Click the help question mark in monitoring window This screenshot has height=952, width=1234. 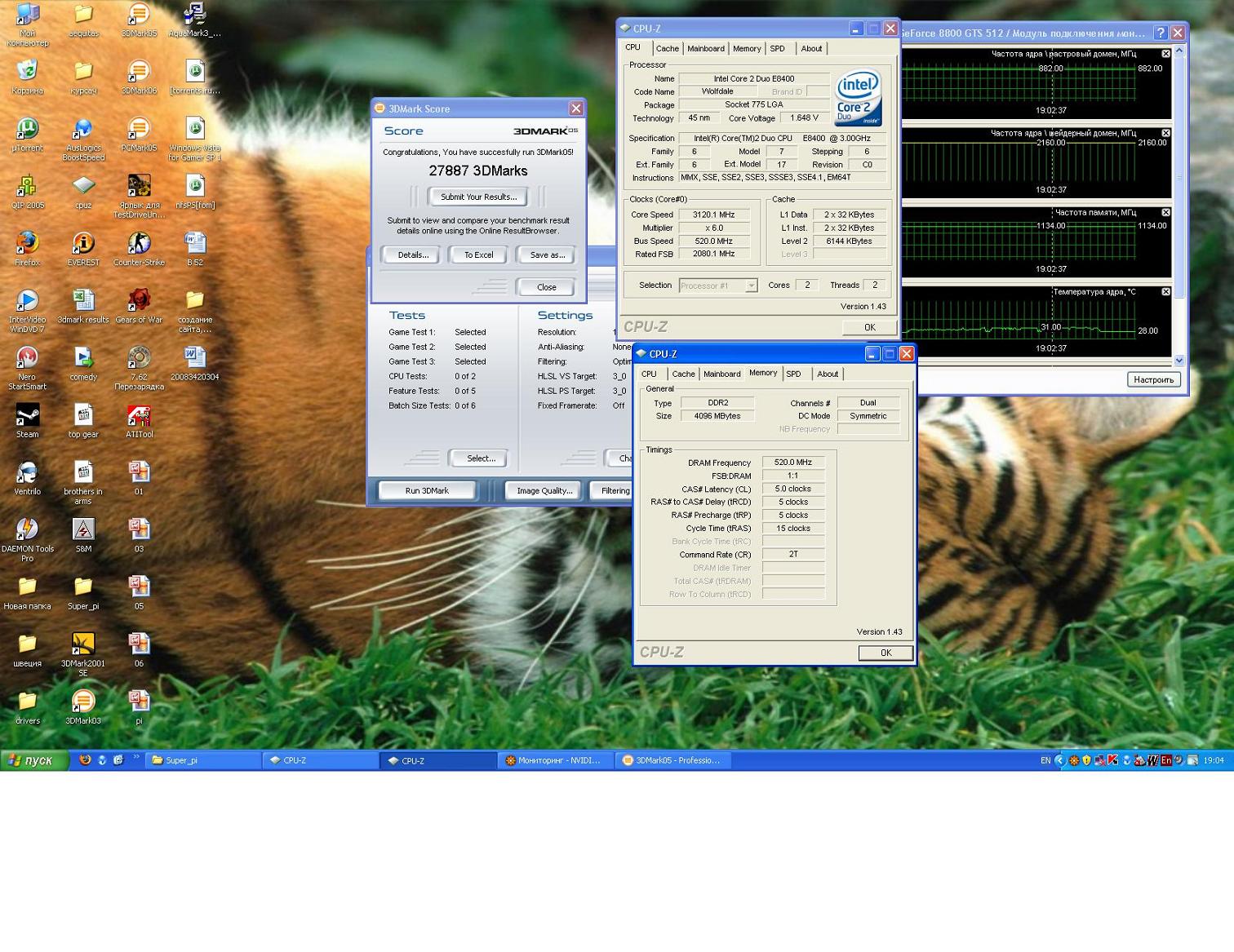click(x=1160, y=33)
